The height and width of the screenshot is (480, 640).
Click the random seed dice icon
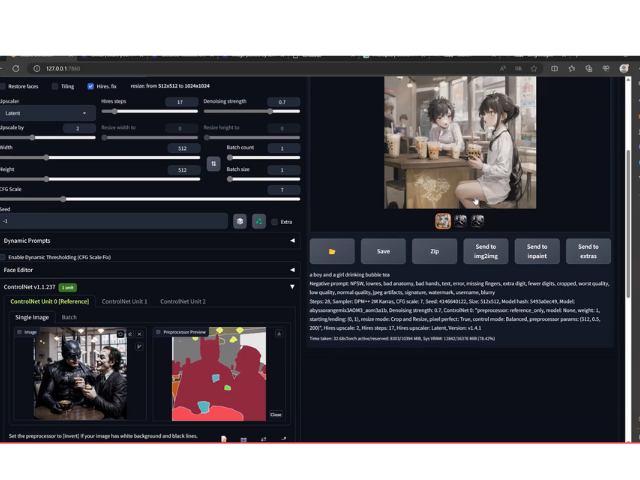(240, 221)
